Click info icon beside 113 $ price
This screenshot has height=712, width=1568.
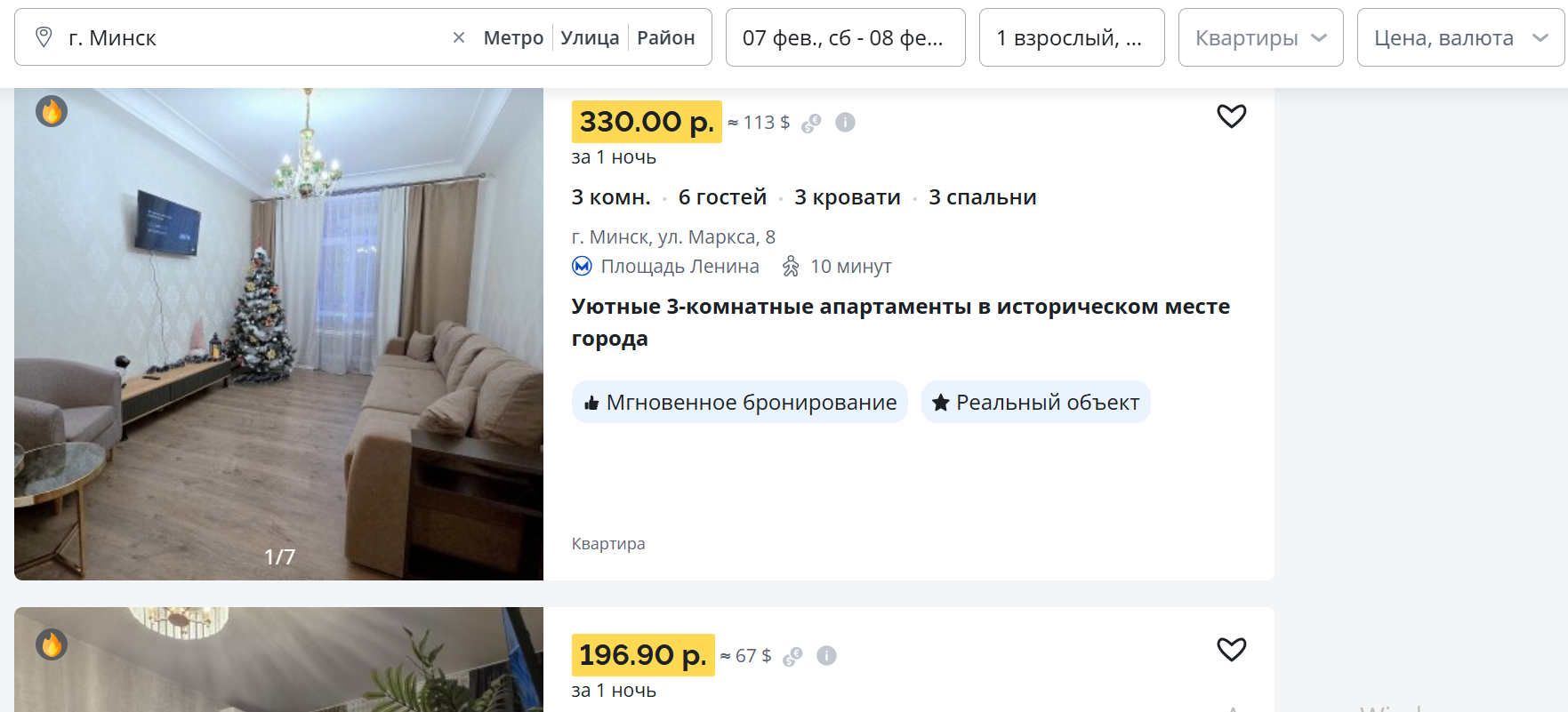click(845, 123)
